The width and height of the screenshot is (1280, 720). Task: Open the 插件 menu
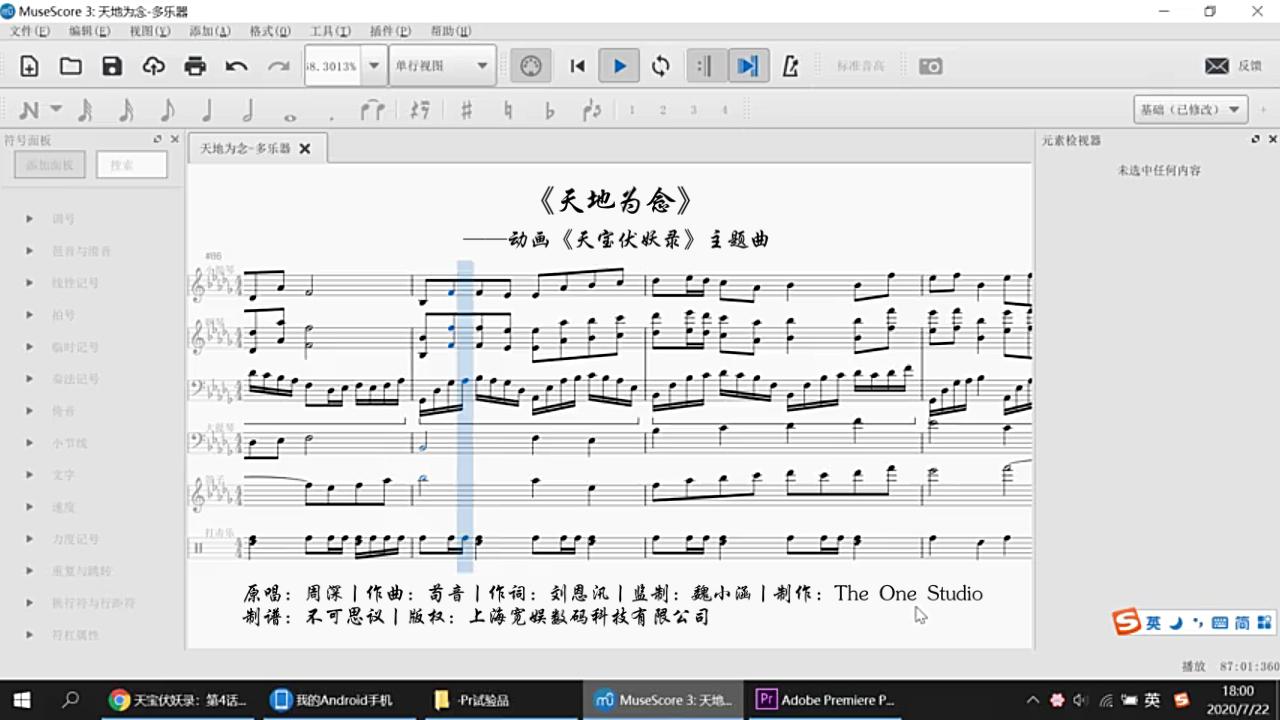click(390, 31)
